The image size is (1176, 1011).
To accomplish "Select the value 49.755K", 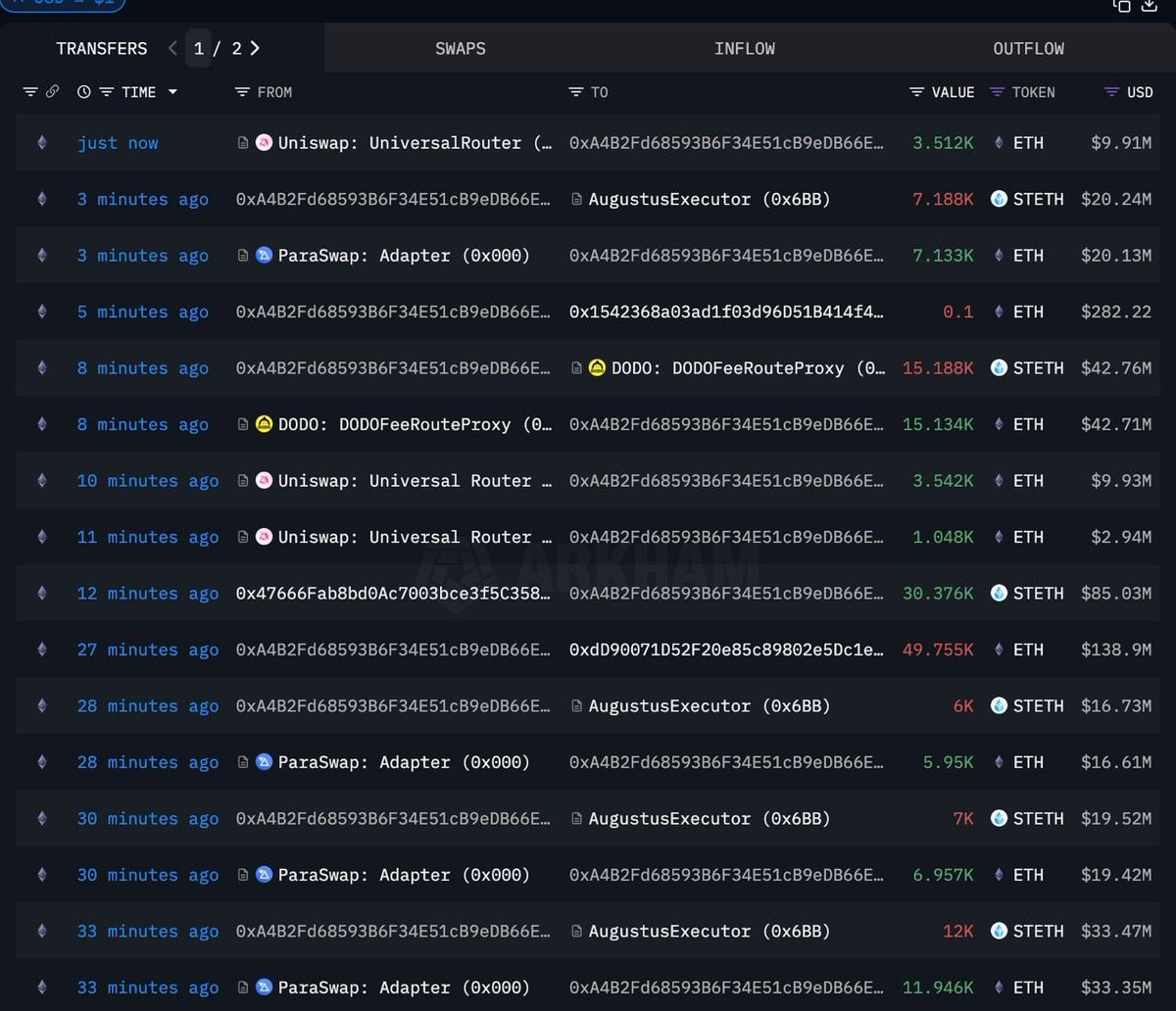I will [x=938, y=650].
